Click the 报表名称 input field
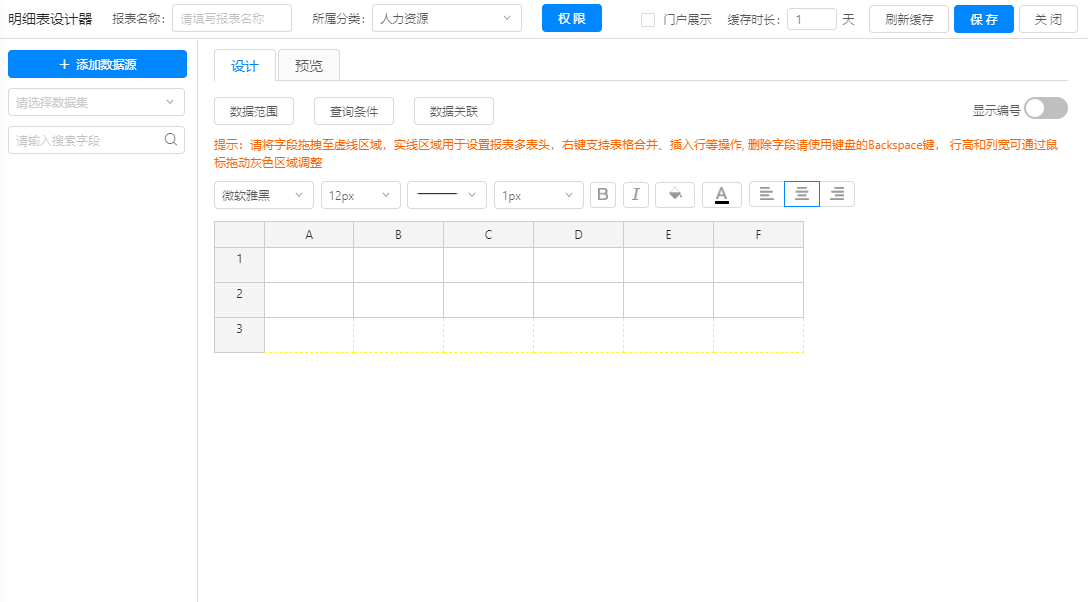The width and height of the screenshot is (1088, 602). pos(232,19)
